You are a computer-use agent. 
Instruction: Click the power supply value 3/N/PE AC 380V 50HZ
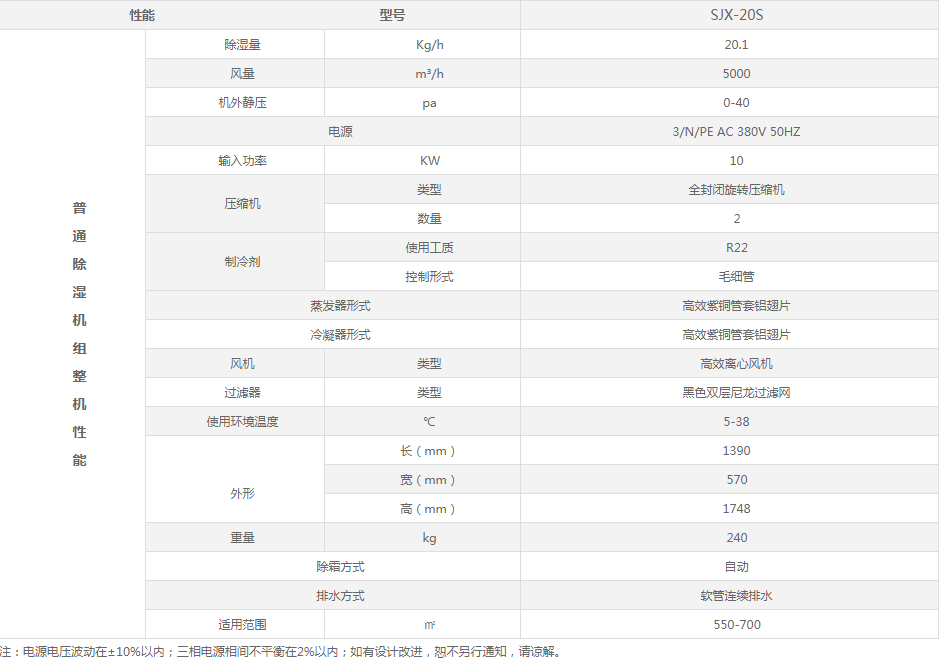coord(736,132)
